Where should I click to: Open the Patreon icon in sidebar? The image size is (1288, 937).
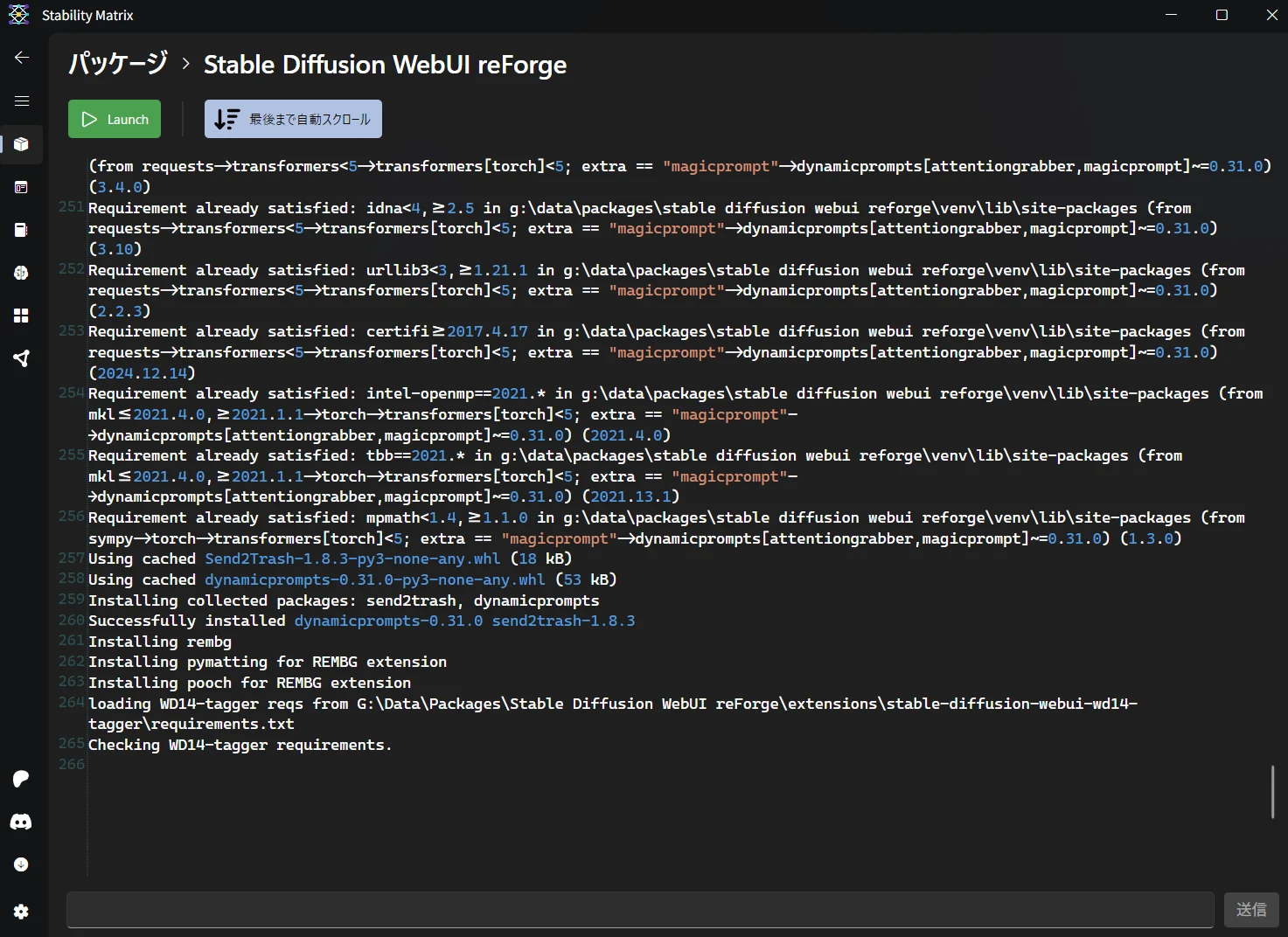pos(22,779)
